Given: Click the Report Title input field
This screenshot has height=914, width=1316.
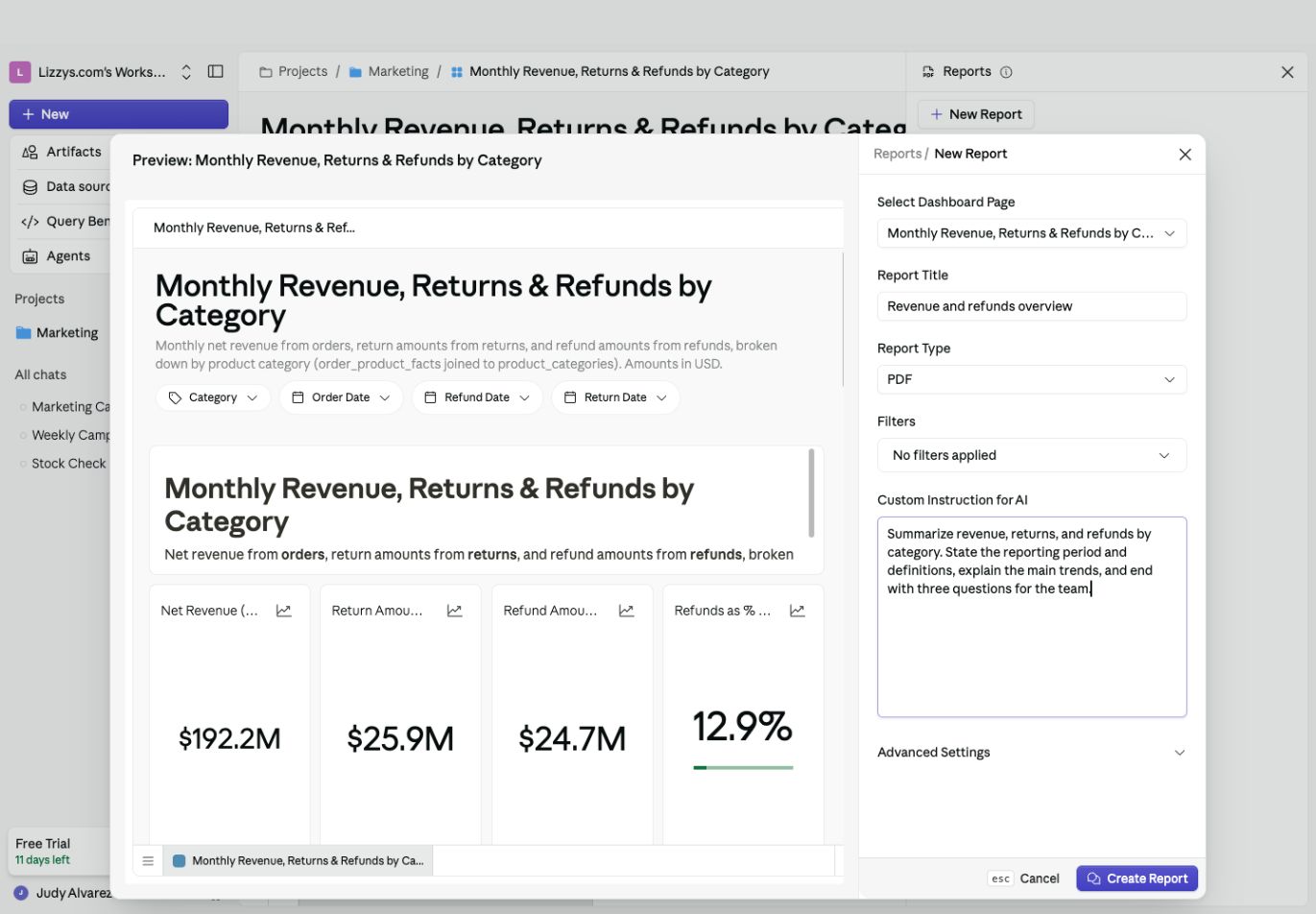Looking at the screenshot, I should (x=1032, y=306).
